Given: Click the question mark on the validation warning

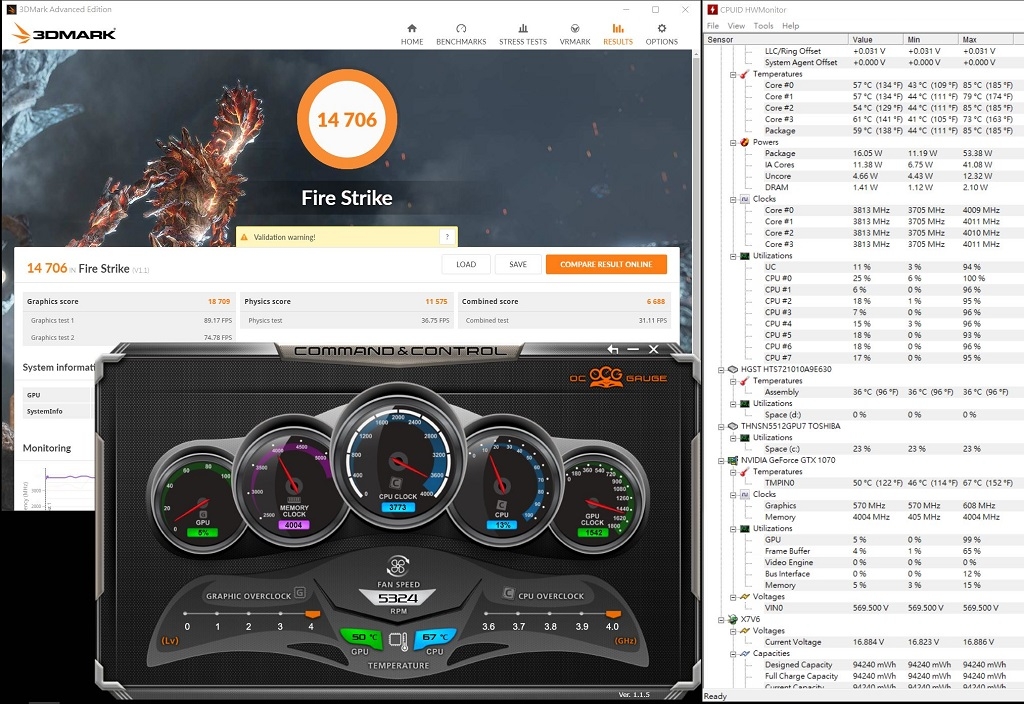Looking at the screenshot, I should point(447,236).
